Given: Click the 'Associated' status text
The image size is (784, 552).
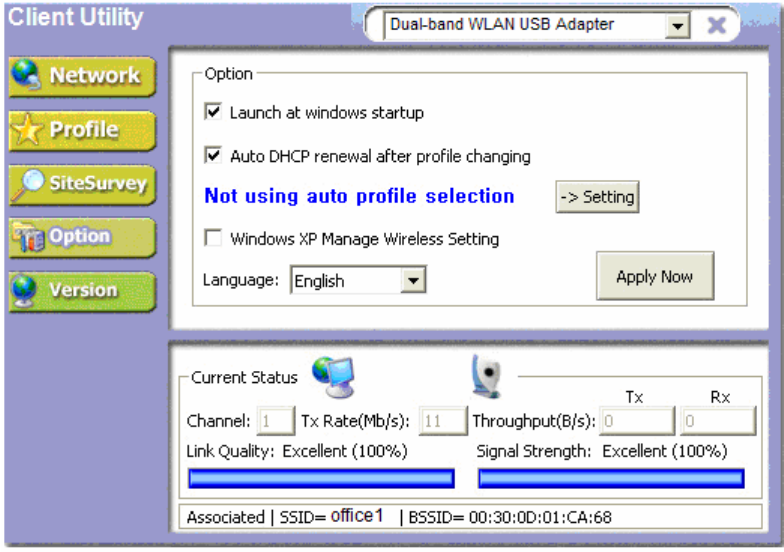Looking at the screenshot, I should 226,518.
